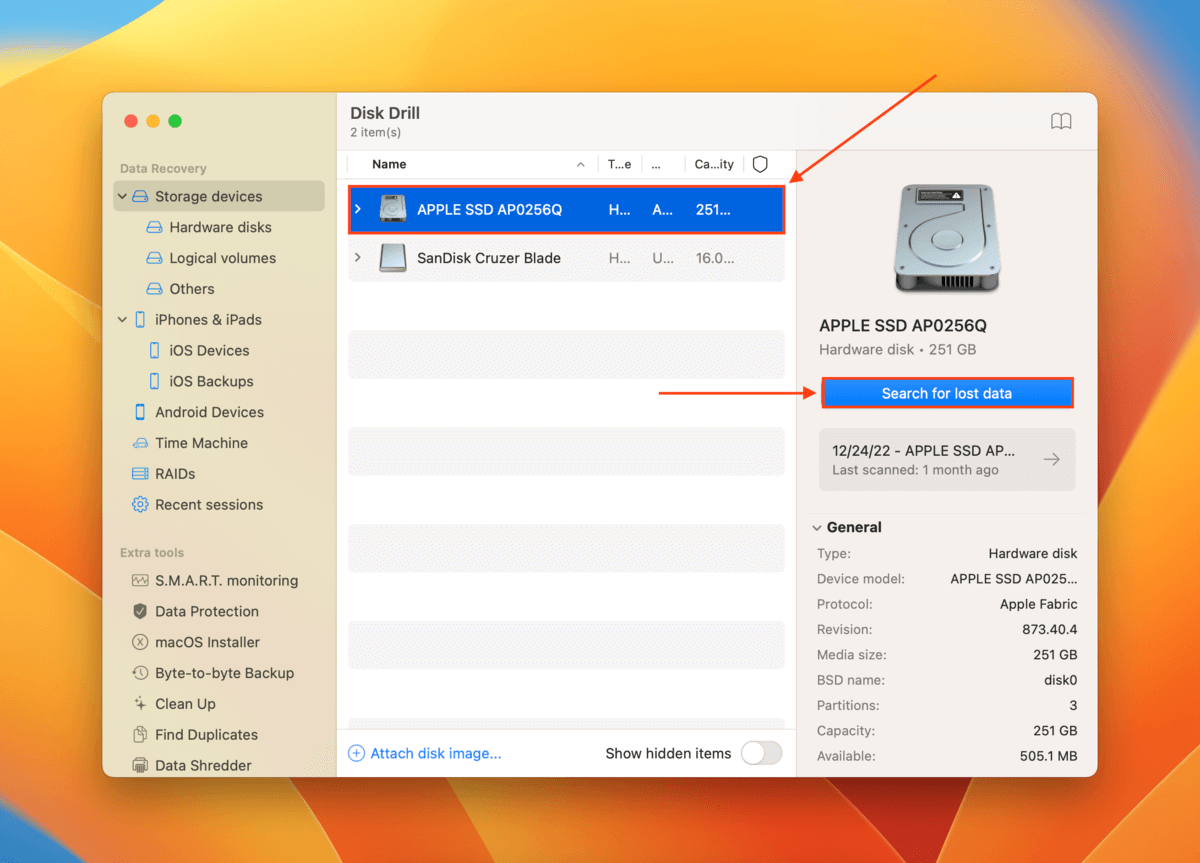Open the help book icon

1061,121
